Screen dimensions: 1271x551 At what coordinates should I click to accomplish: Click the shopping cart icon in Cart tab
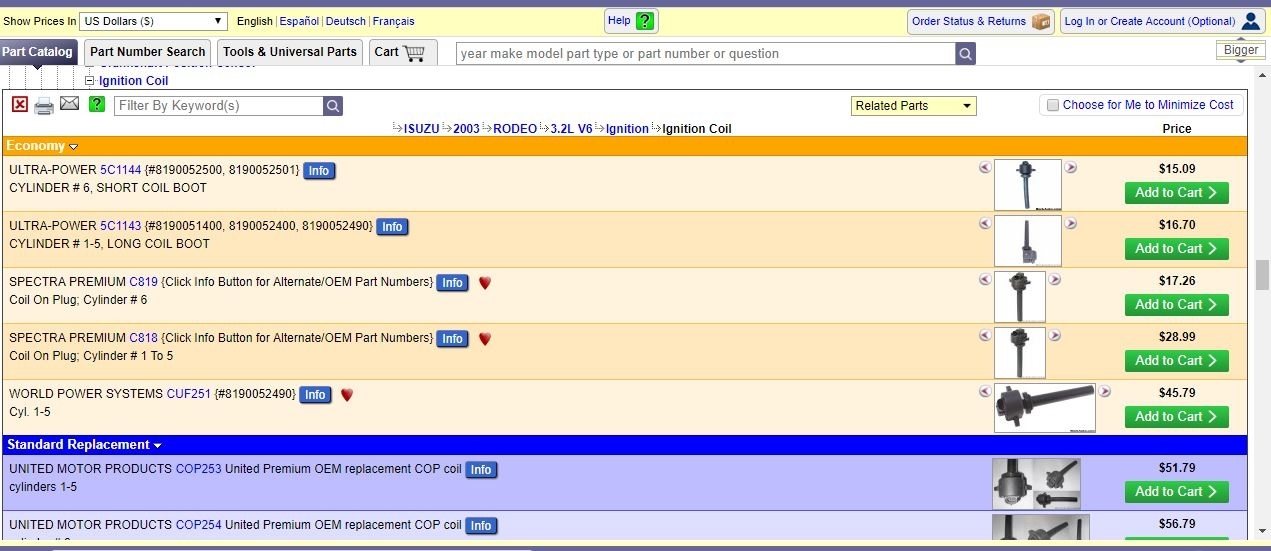414,52
